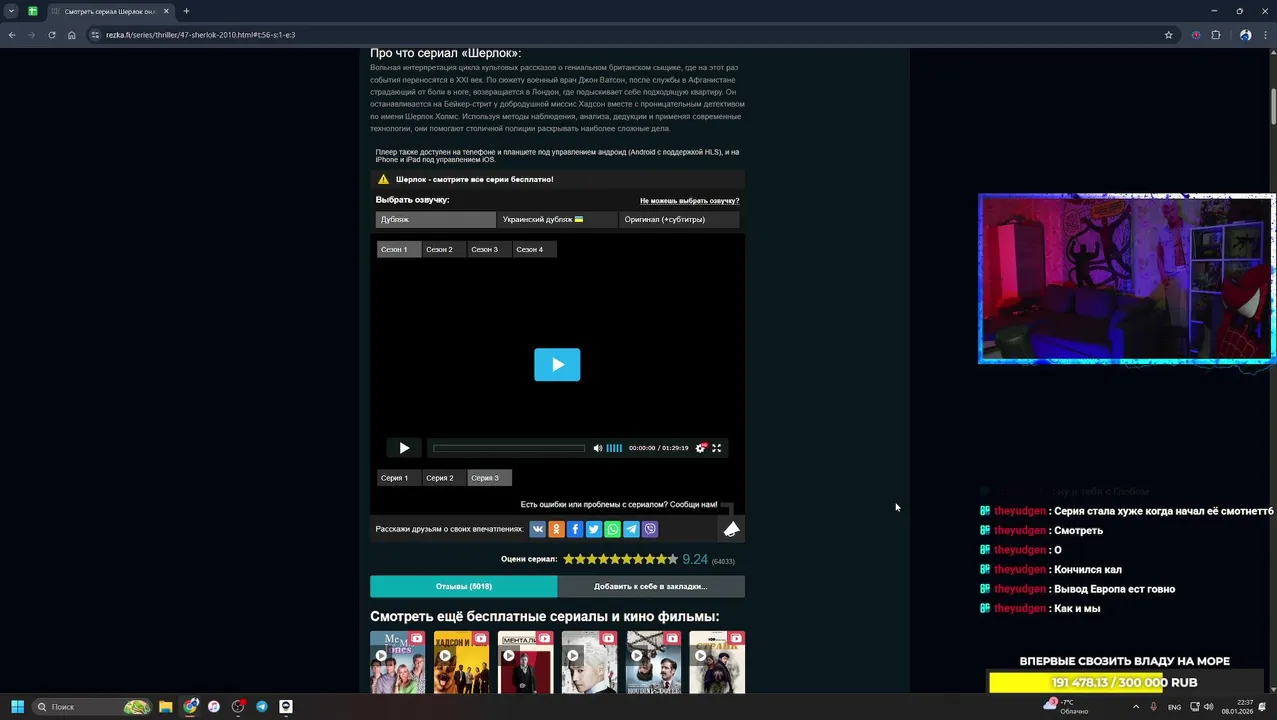Click the warning triangle icon near Шерлок notice
1277x720 pixels.
click(383, 179)
